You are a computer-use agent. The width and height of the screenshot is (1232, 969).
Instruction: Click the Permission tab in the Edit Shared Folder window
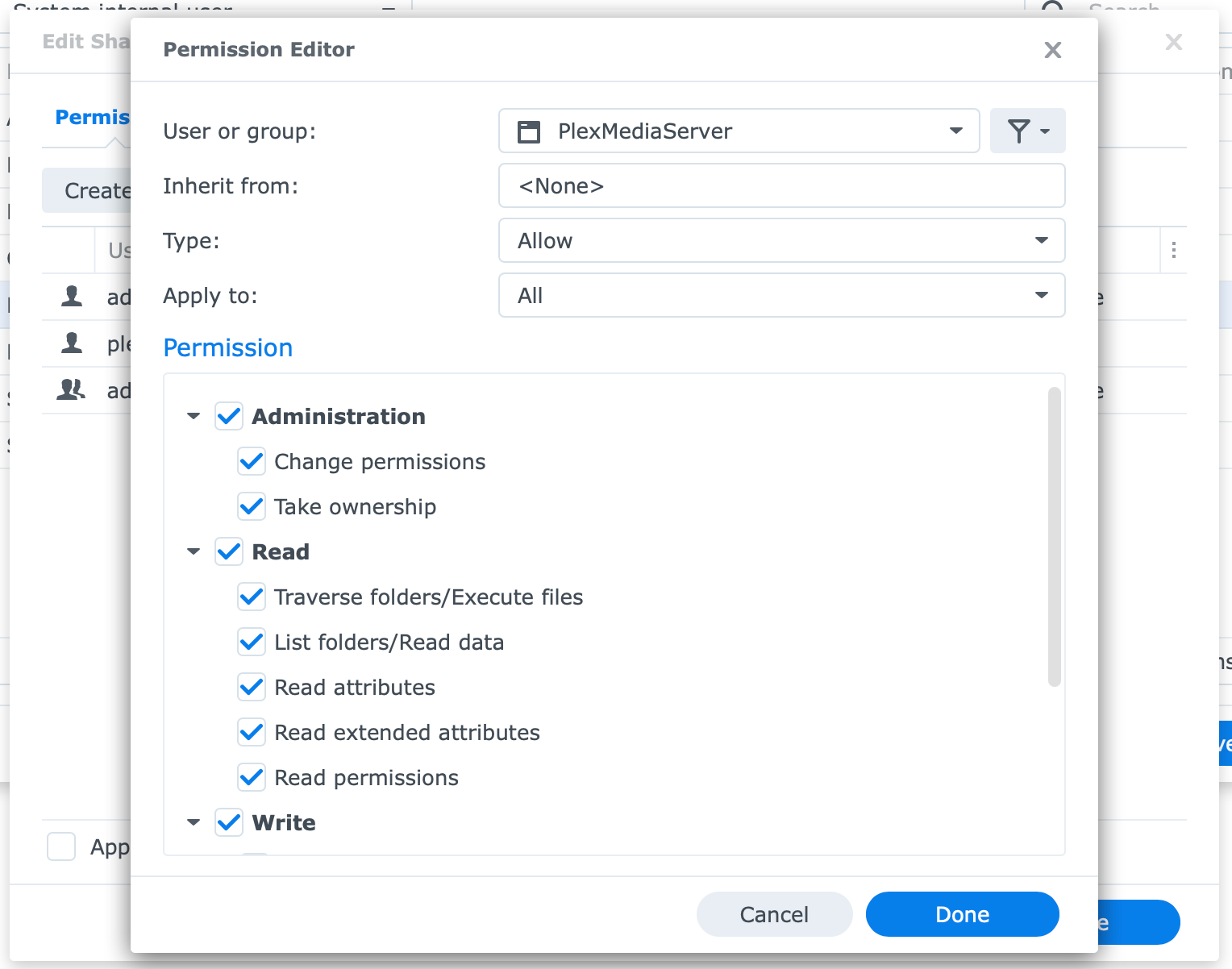point(92,118)
